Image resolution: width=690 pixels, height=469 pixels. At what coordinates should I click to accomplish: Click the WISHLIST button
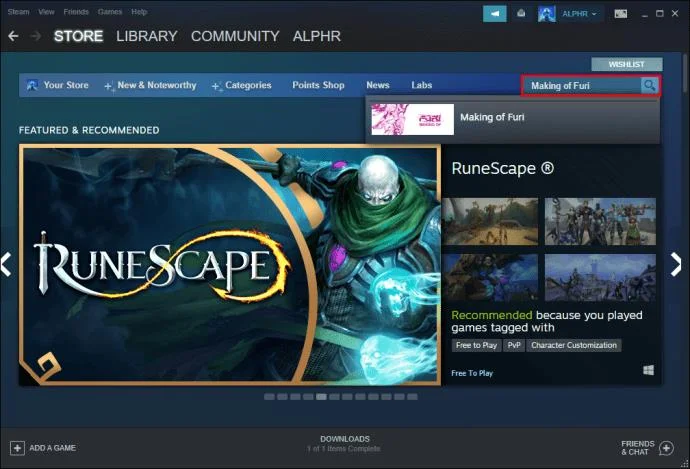point(627,64)
